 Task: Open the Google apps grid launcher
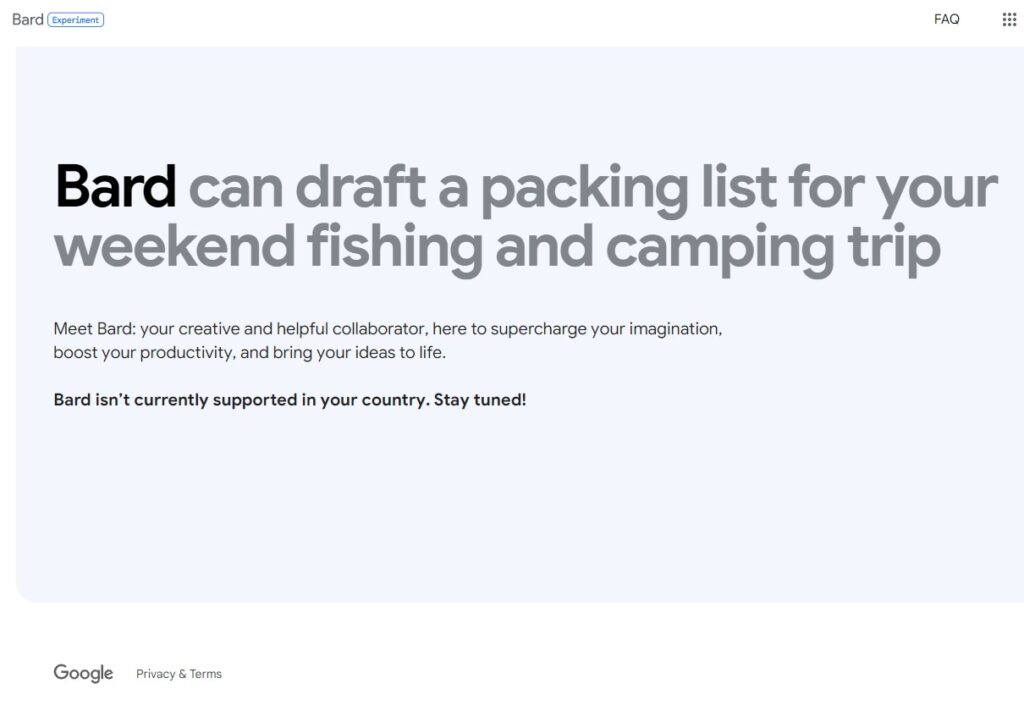pos(1009,19)
